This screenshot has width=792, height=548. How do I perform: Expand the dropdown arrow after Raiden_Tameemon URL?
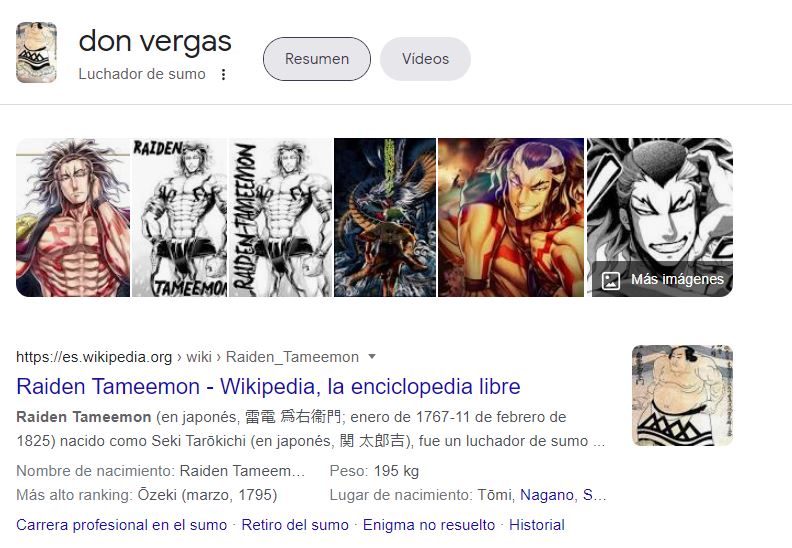click(x=372, y=357)
